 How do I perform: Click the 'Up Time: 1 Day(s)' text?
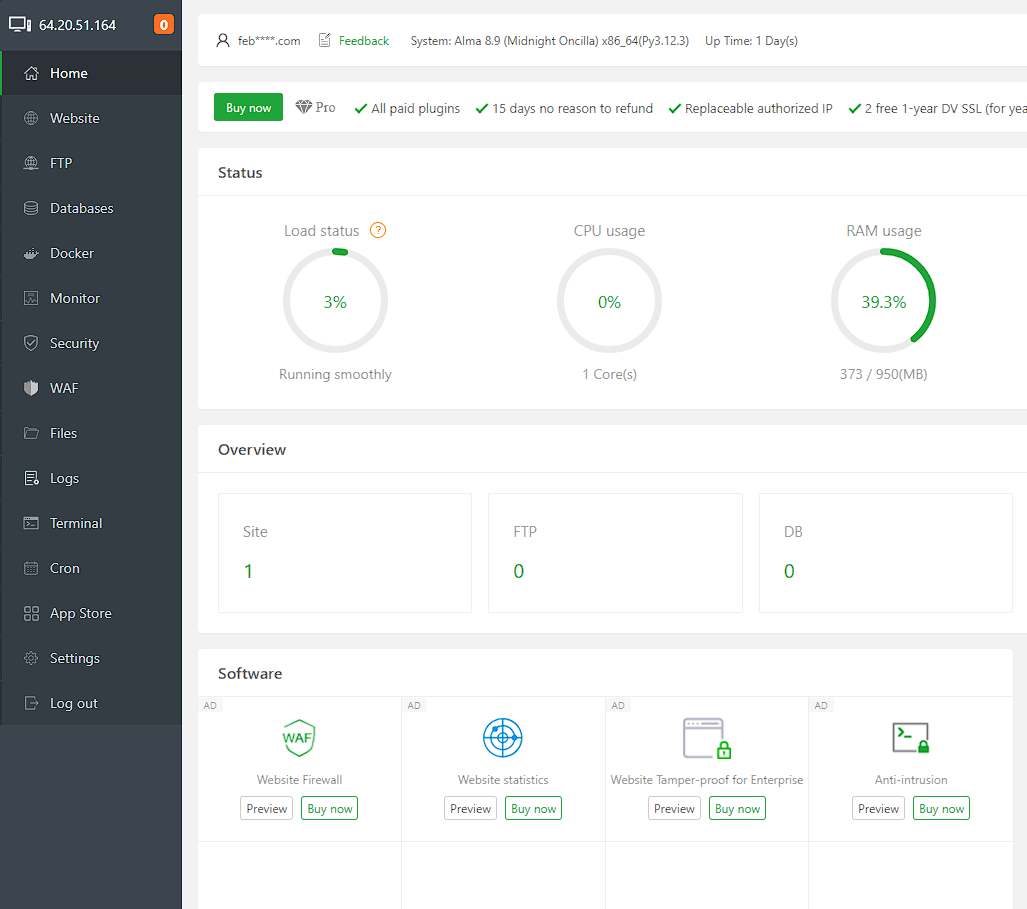pos(751,41)
